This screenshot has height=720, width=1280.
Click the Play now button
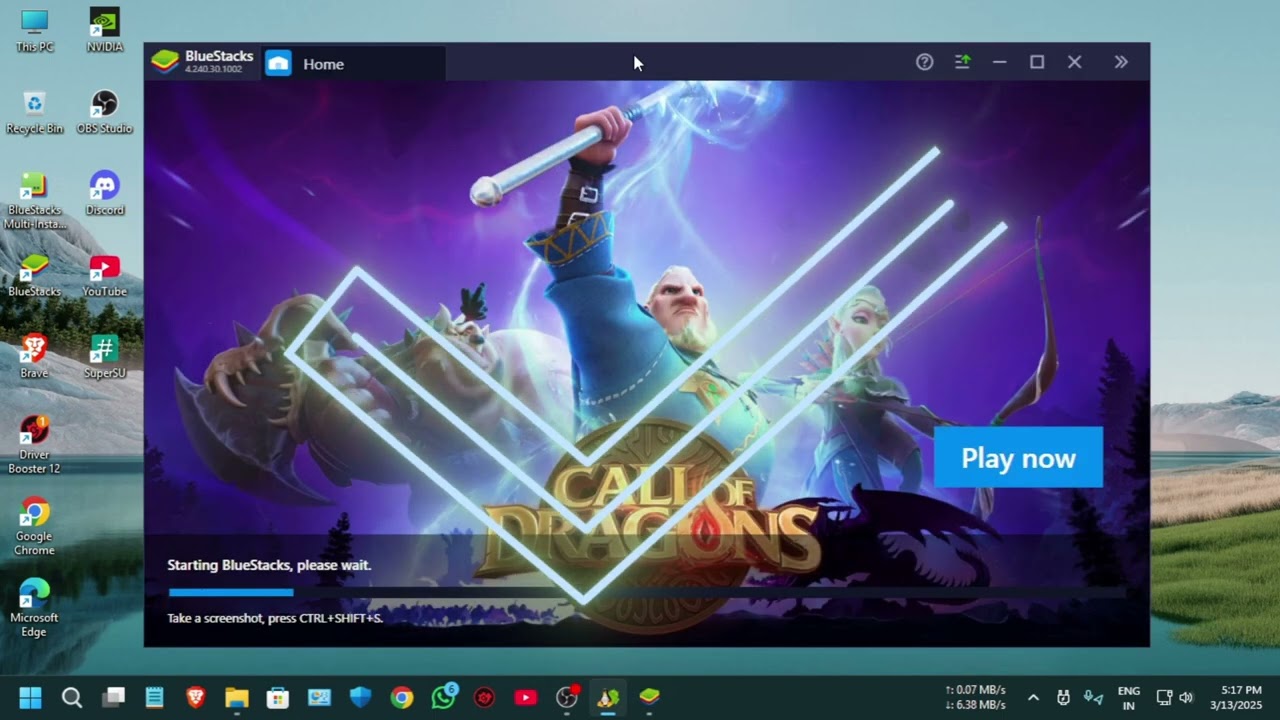point(1018,458)
